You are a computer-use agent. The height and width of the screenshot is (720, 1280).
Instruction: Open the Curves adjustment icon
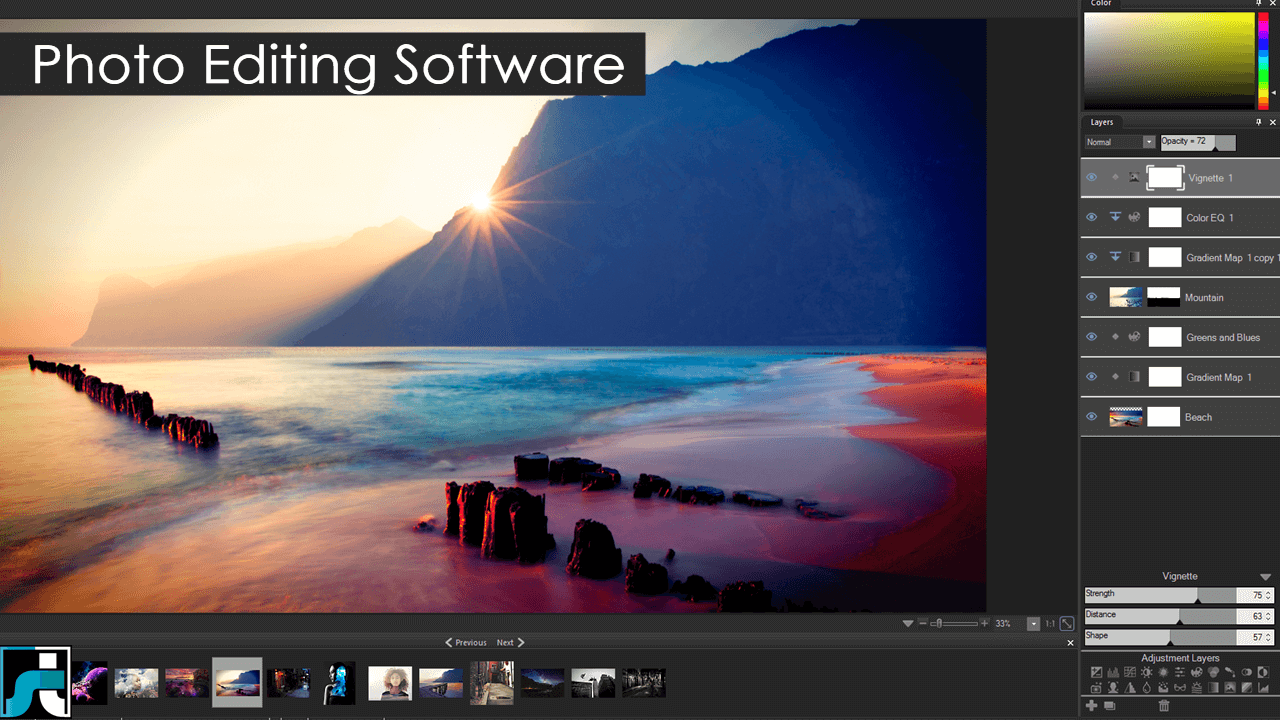coord(1129,672)
